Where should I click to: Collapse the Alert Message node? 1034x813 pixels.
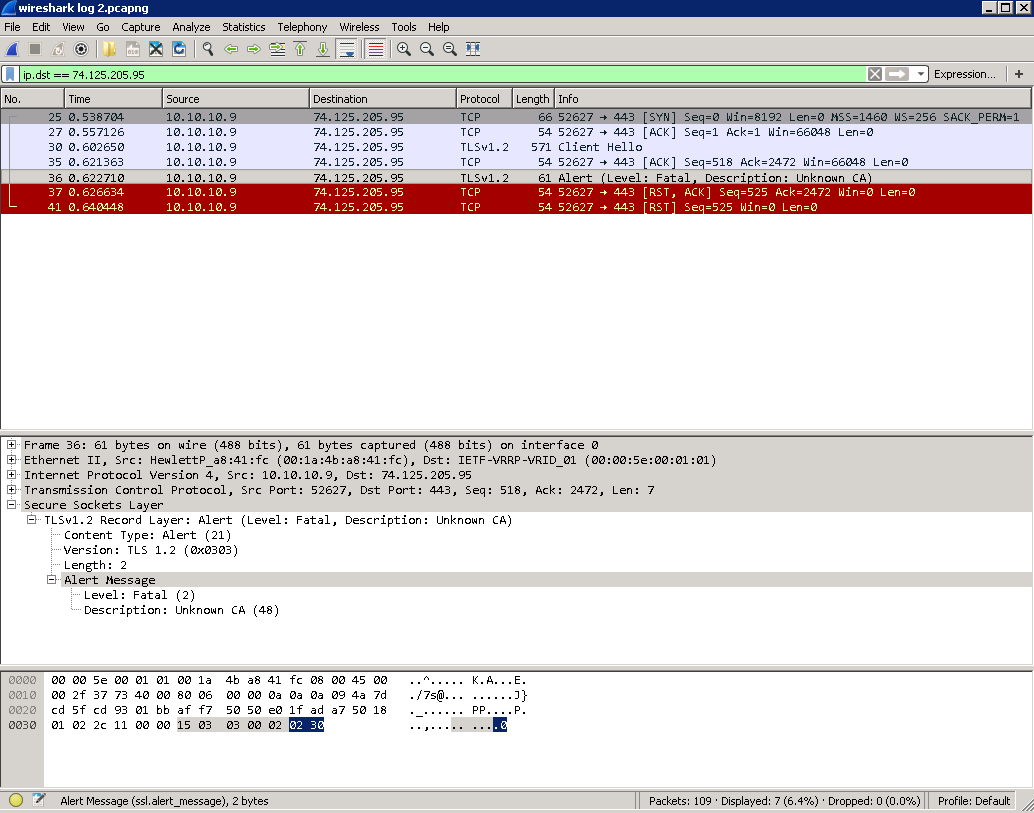pyautogui.click(x=51, y=580)
